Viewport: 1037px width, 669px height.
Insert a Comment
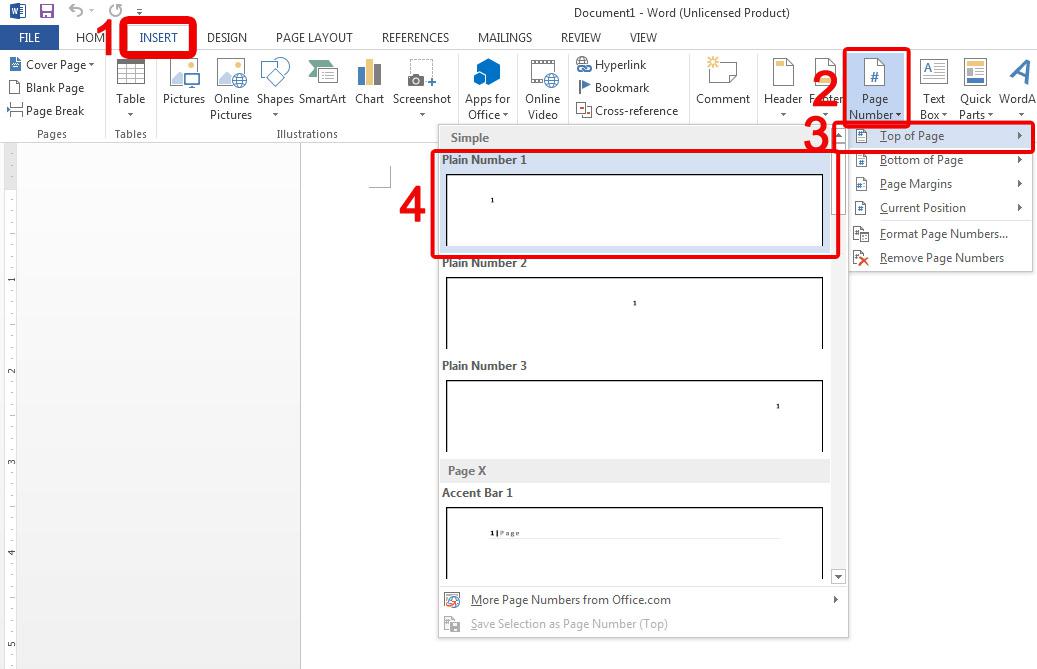tap(722, 81)
